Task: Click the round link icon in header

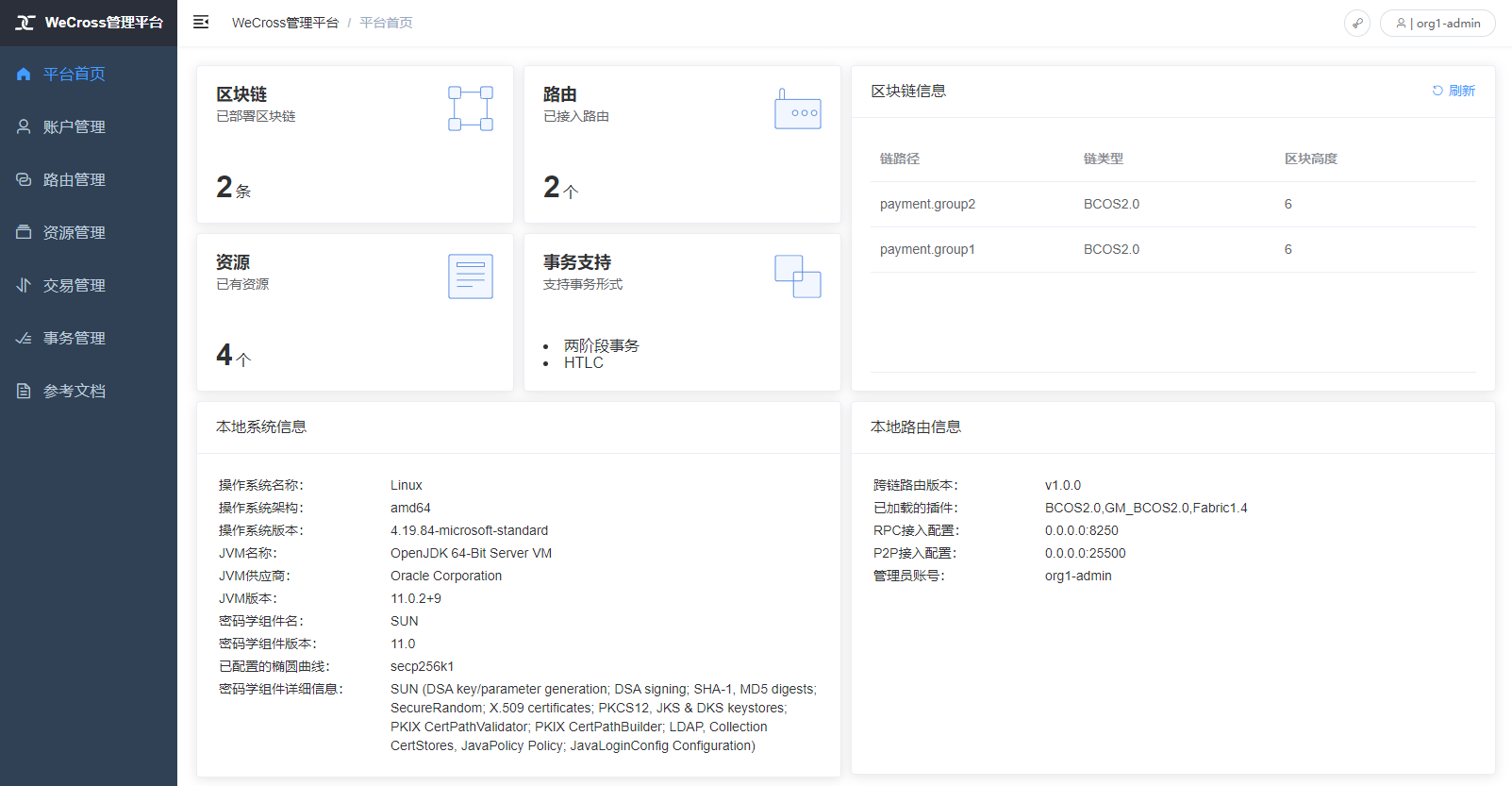Action: (1357, 24)
